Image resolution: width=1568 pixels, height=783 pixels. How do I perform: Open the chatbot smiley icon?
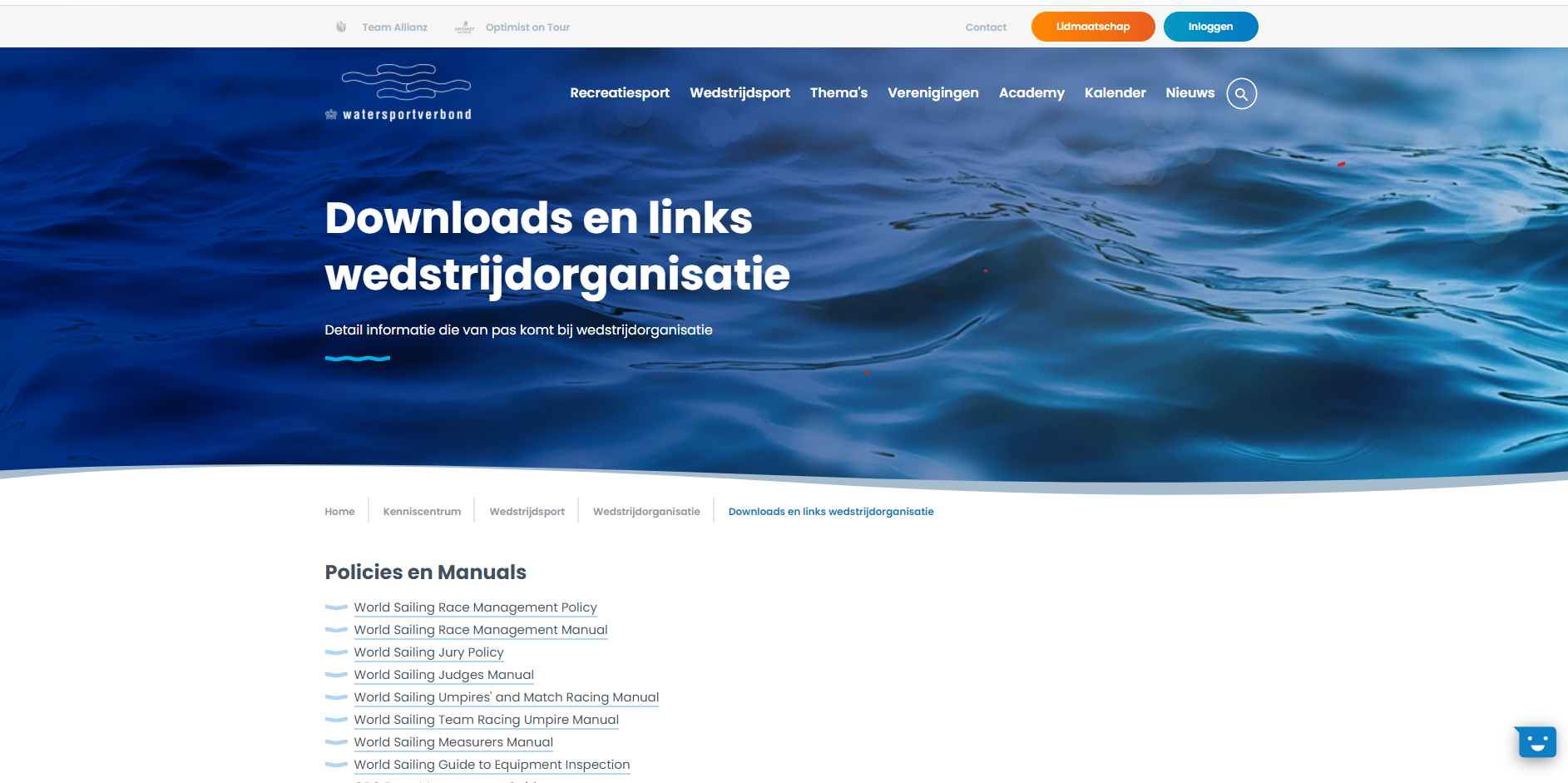click(1536, 741)
